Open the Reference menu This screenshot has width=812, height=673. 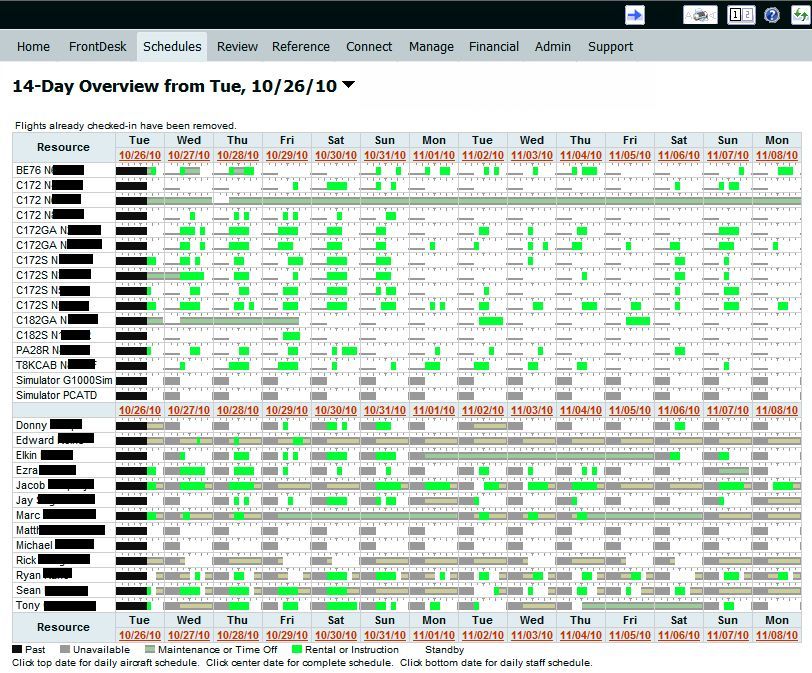tap(301, 47)
